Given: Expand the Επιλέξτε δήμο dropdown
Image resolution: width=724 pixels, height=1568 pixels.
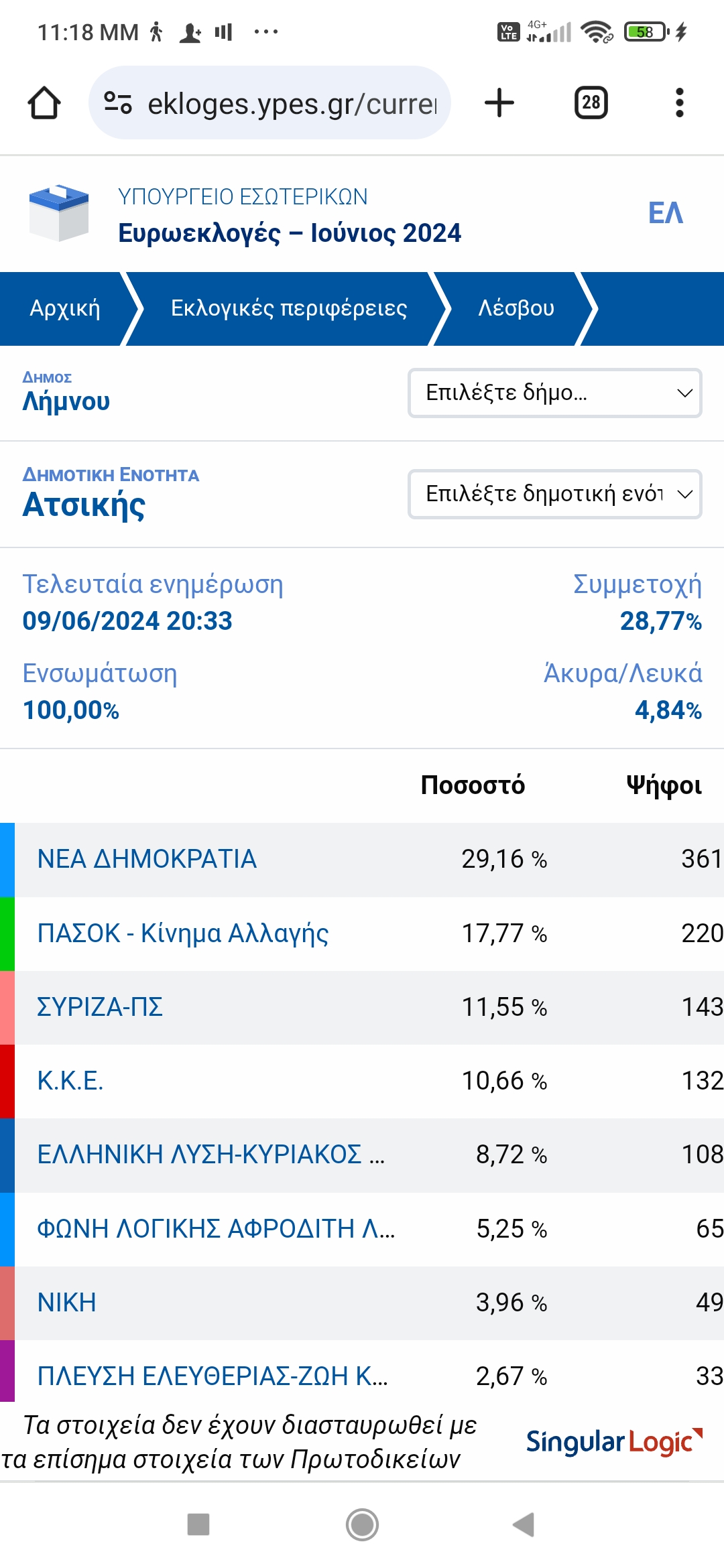Looking at the screenshot, I should point(555,393).
